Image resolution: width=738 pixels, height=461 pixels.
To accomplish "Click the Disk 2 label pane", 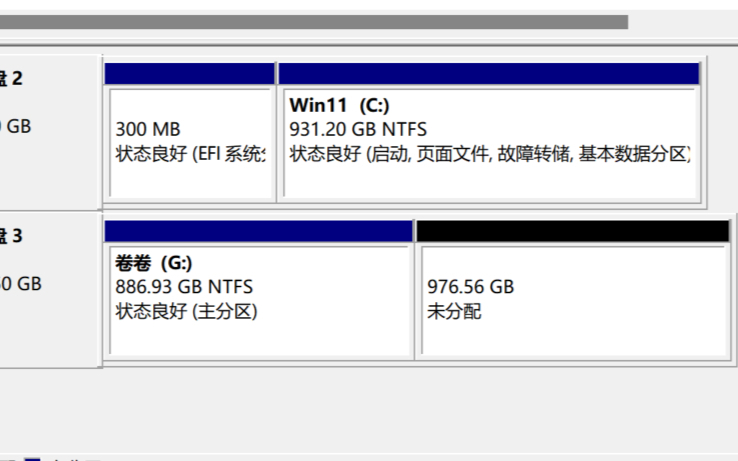I will pos(48,130).
